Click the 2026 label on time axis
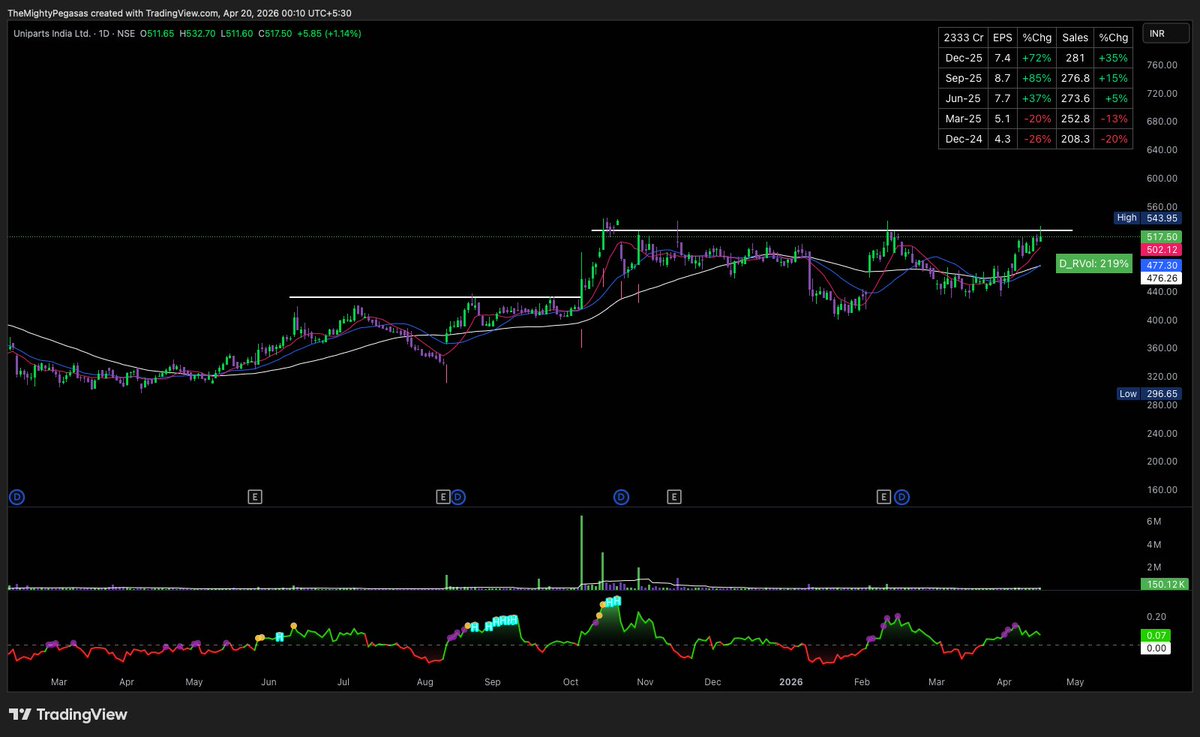 tap(791, 682)
